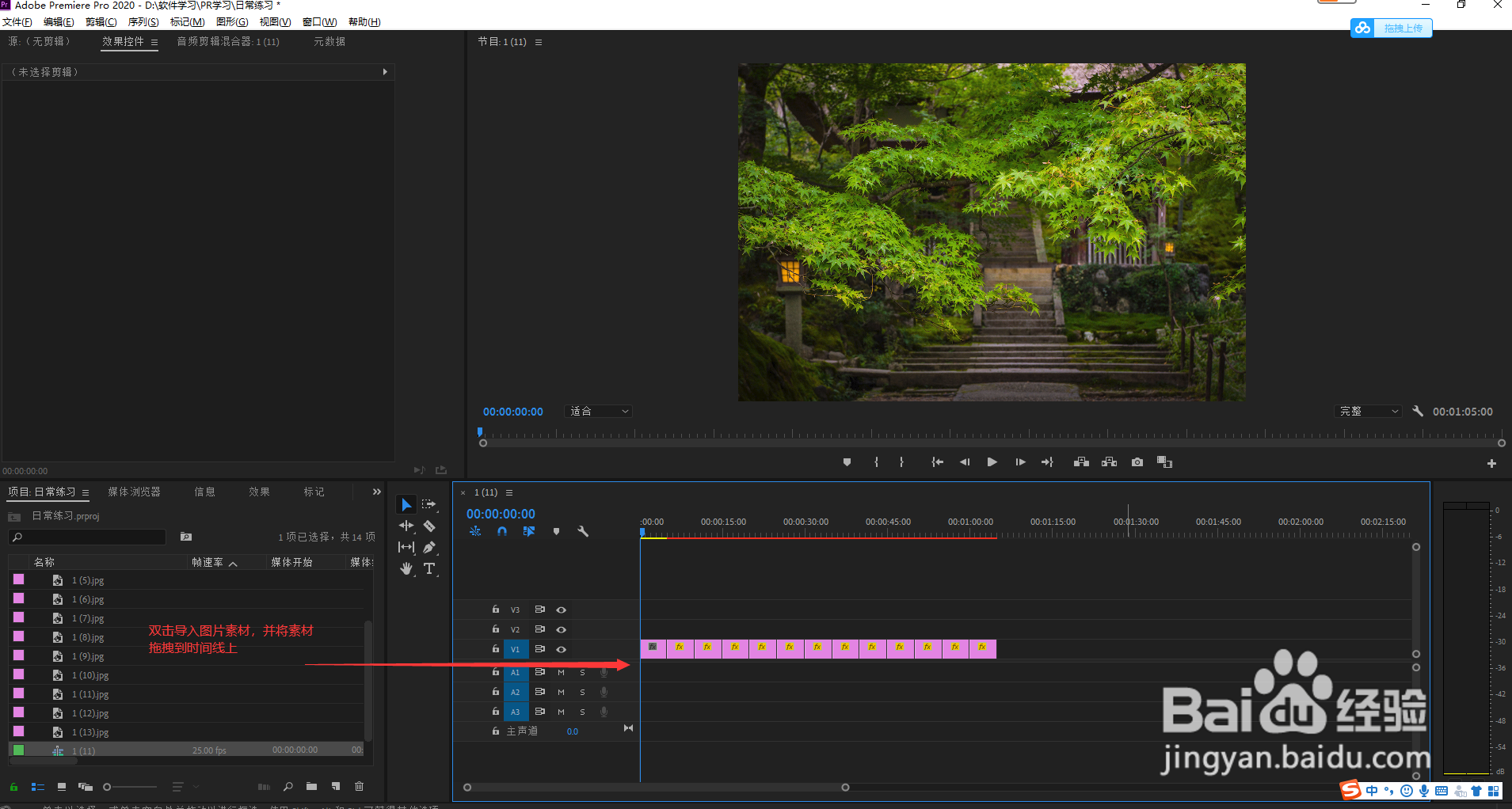Screen dimensions: 1512x809
Task: Show hidden project panel tabs chevron
Action: point(377,492)
